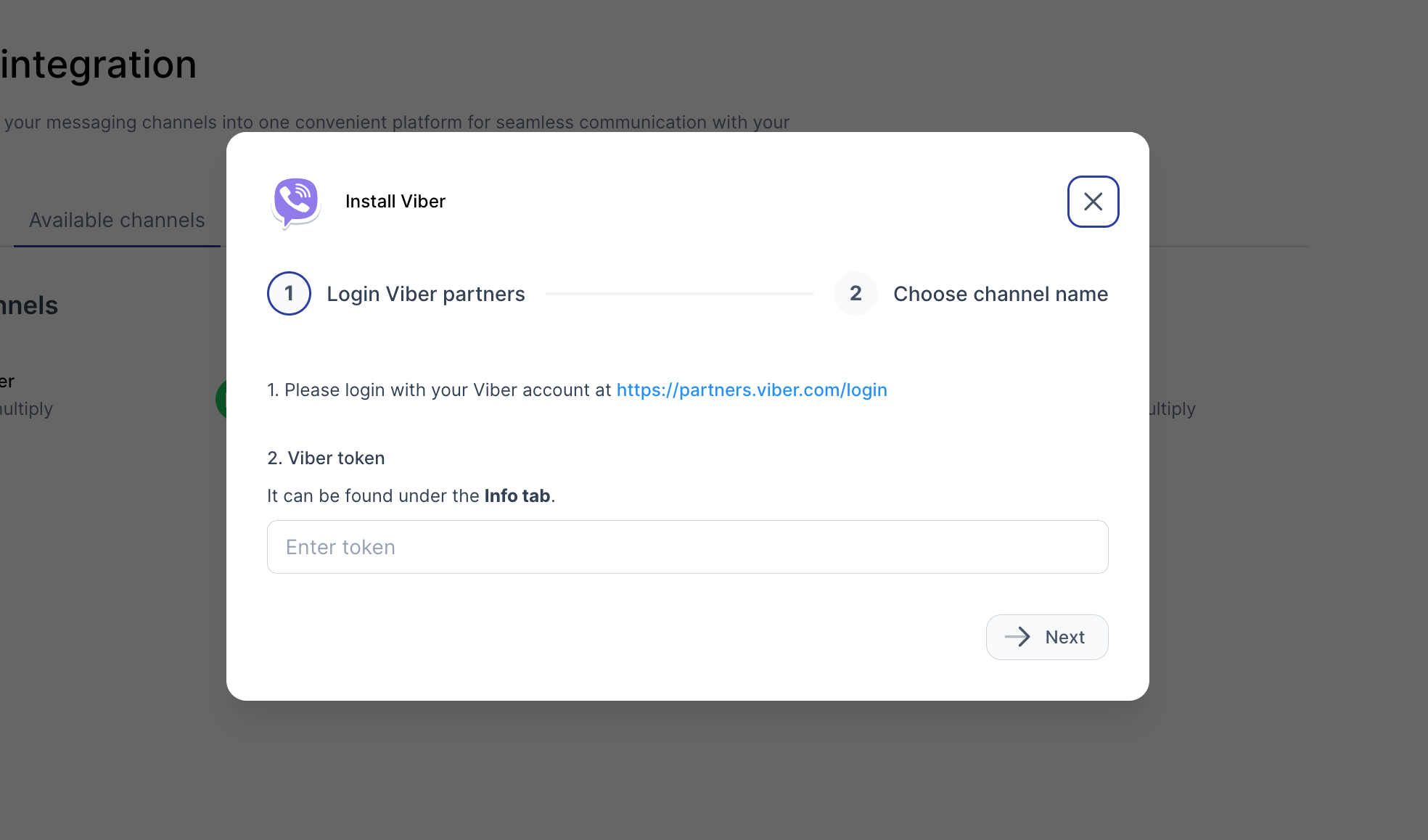Close the Install Viber dialog
This screenshot has width=1428, height=840.
(x=1093, y=202)
